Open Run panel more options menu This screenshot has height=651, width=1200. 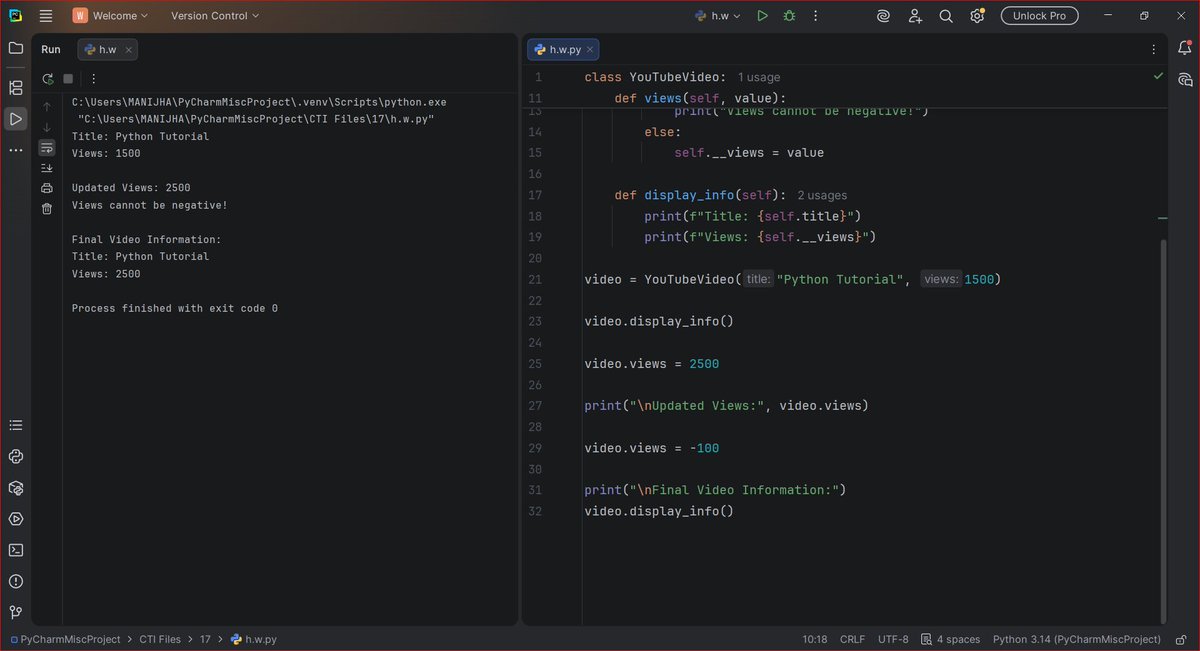tap(94, 79)
